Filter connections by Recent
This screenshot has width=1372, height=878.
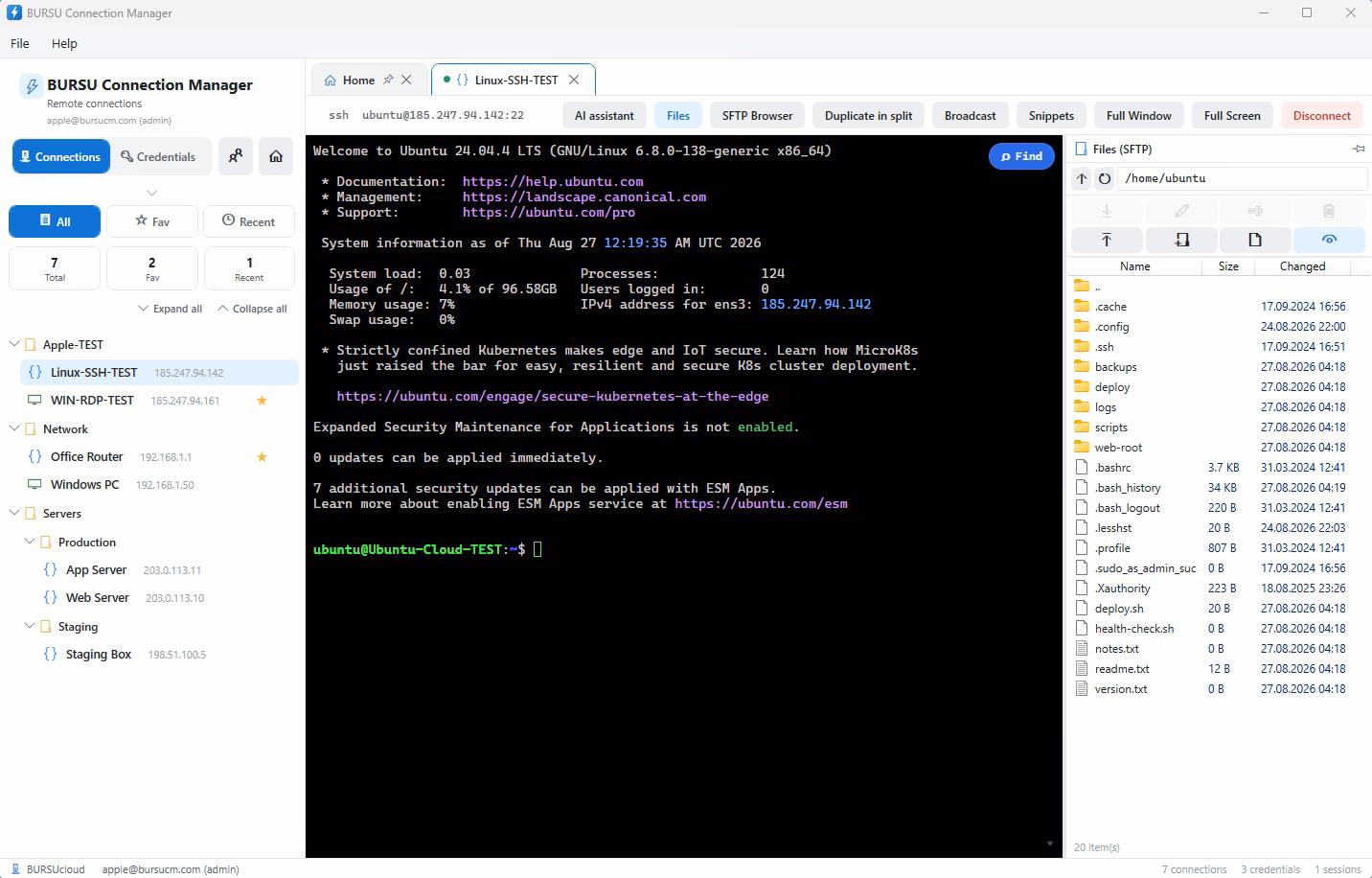point(249,221)
